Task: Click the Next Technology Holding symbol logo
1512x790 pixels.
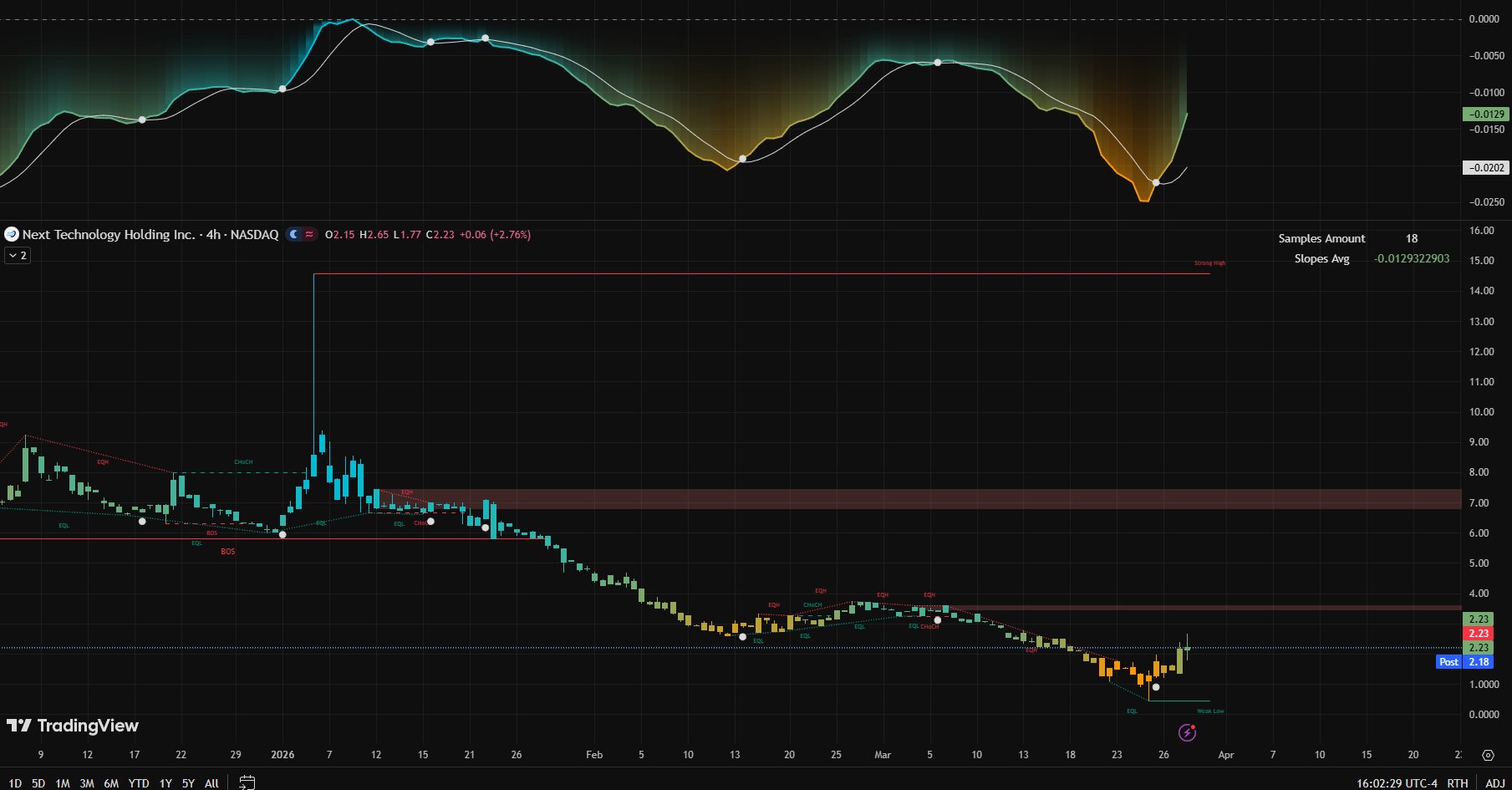Action: point(12,235)
